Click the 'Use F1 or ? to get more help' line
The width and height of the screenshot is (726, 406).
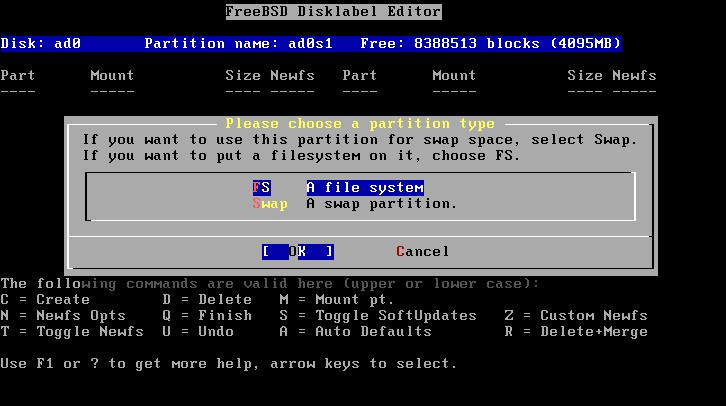pyautogui.click(x=229, y=364)
